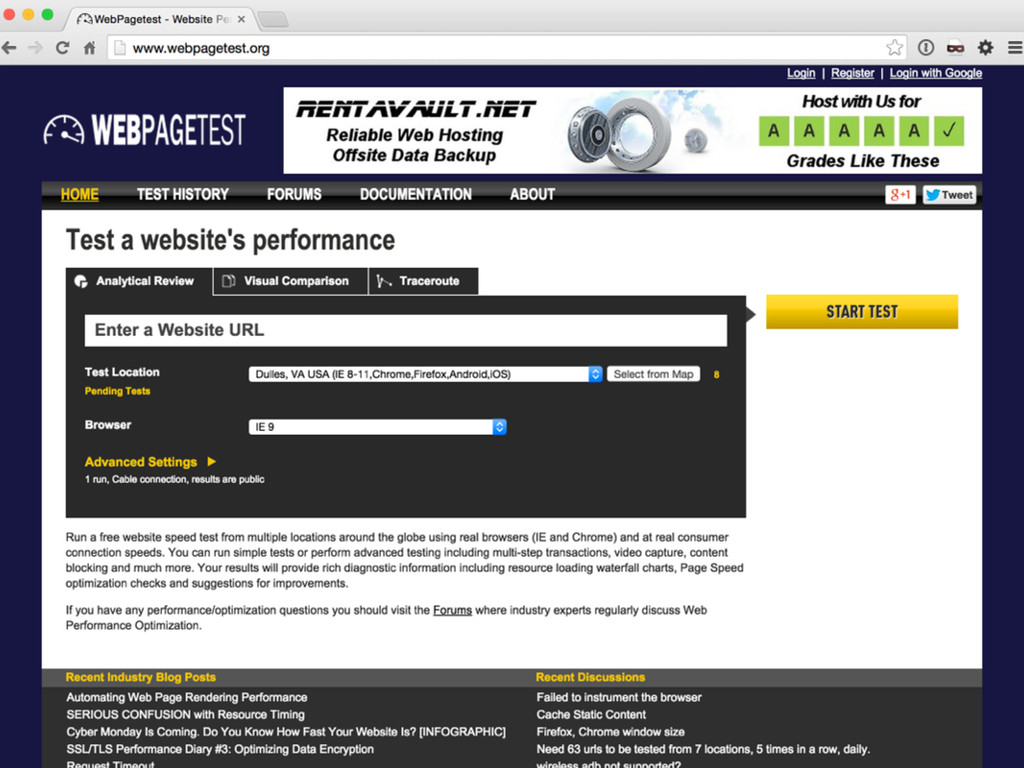Open the Test Location dropdown
1024x768 pixels.
pos(425,374)
